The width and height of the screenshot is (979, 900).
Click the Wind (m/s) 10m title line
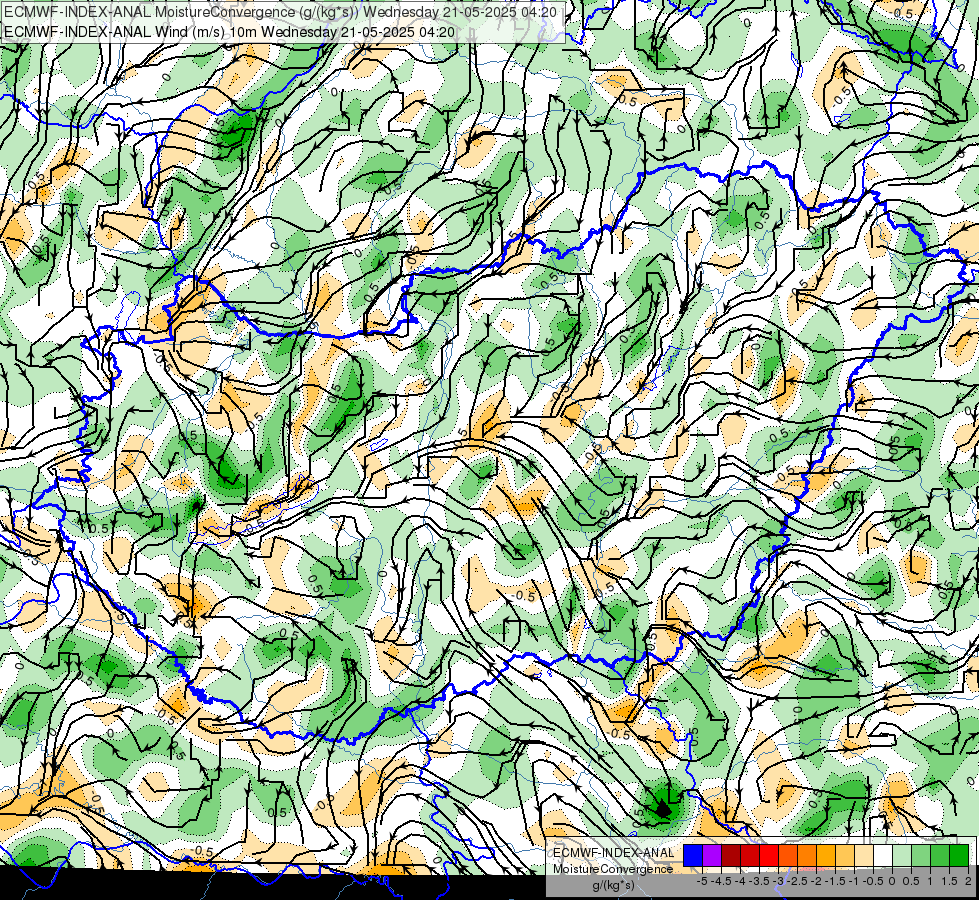(229, 32)
